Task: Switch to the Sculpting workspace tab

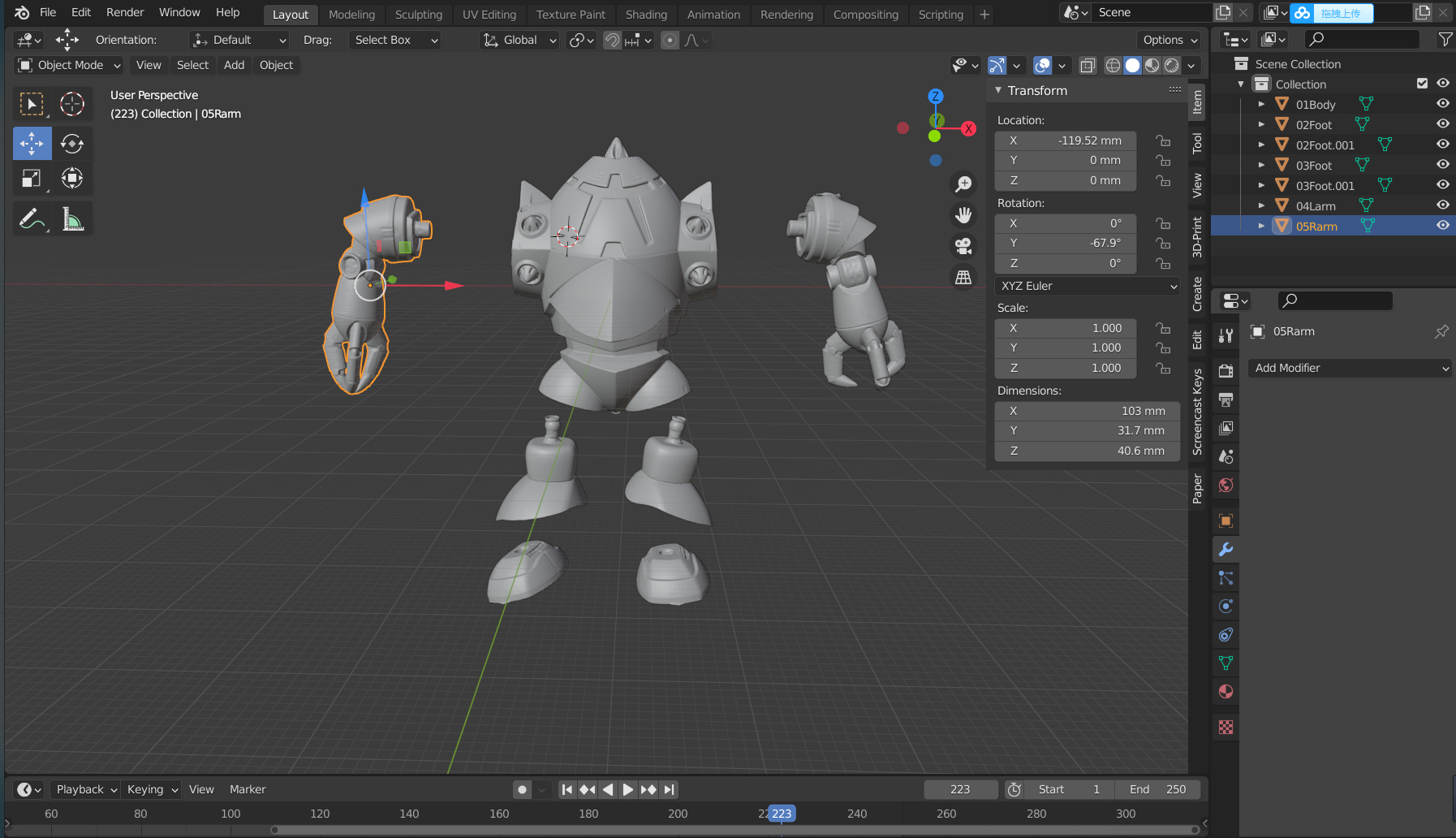Action: pos(418,15)
